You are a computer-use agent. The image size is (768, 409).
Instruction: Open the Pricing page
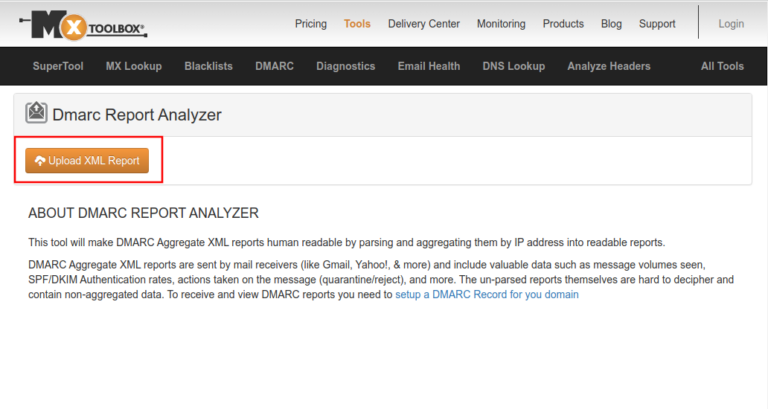click(x=311, y=24)
